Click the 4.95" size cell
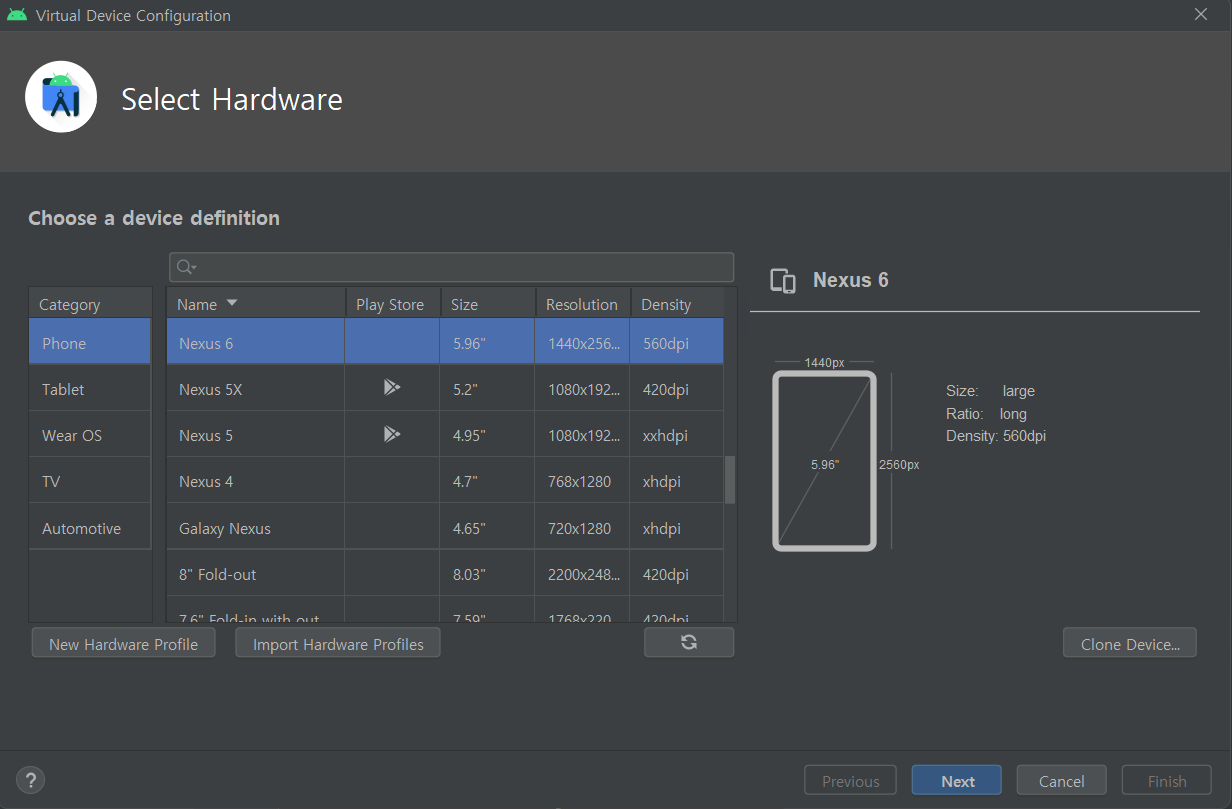1232x809 pixels. click(x=487, y=435)
